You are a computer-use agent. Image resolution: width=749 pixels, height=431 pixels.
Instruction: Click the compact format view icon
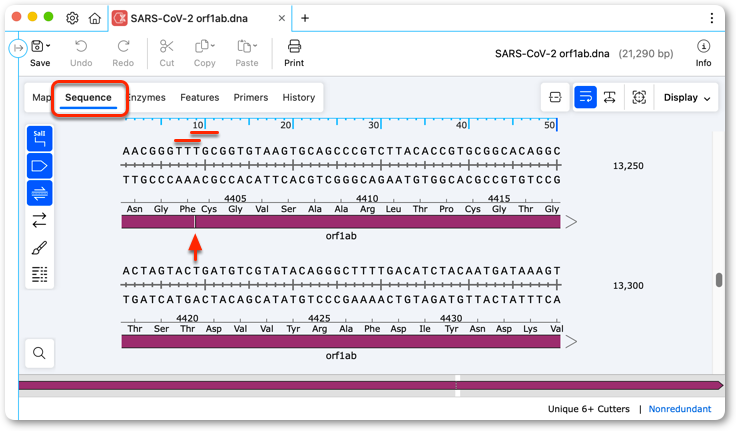pyautogui.click(x=555, y=97)
